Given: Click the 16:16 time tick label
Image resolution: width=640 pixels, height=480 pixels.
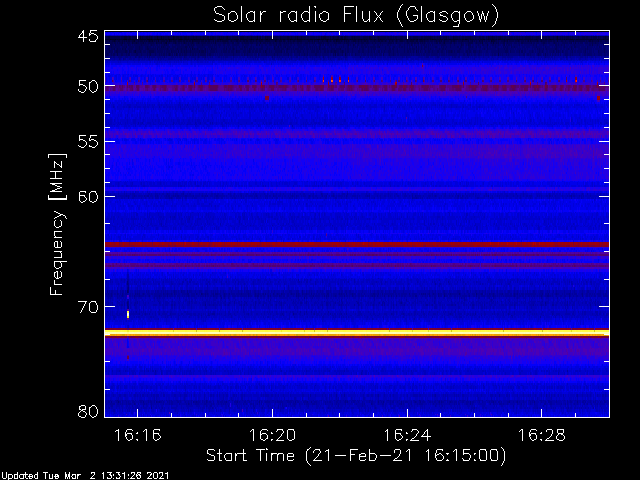Looking at the screenshot, I should pyautogui.click(x=138, y=436).
